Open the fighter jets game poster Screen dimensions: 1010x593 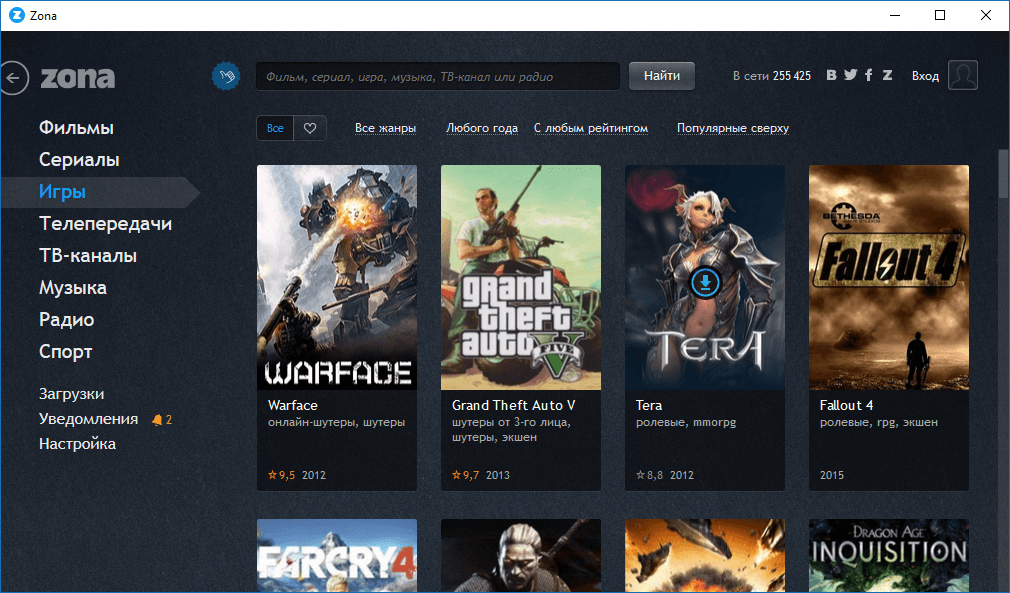(x=705, y=556)
